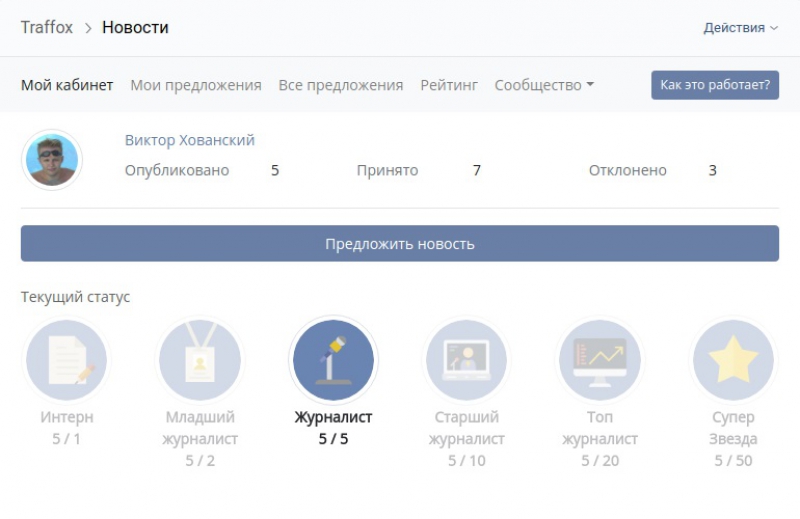The height and width of the screenshot is (519, 800).
Task: Select the Старший журналист monitor icon
Action: 467,360
